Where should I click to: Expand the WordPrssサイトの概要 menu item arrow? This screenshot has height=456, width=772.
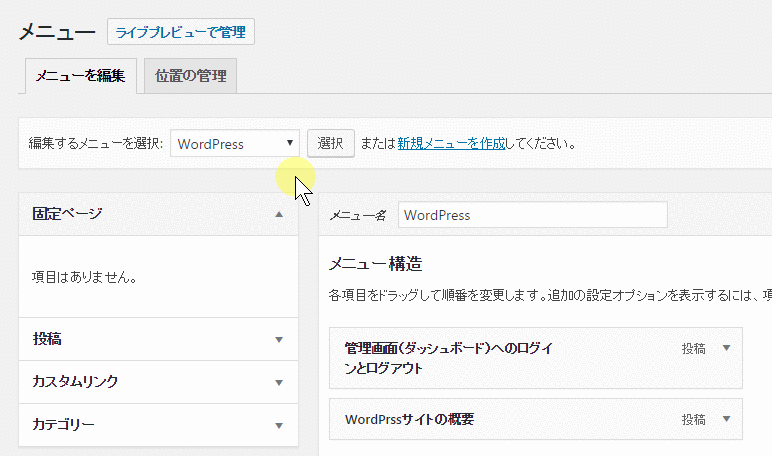tap(726, 419)
